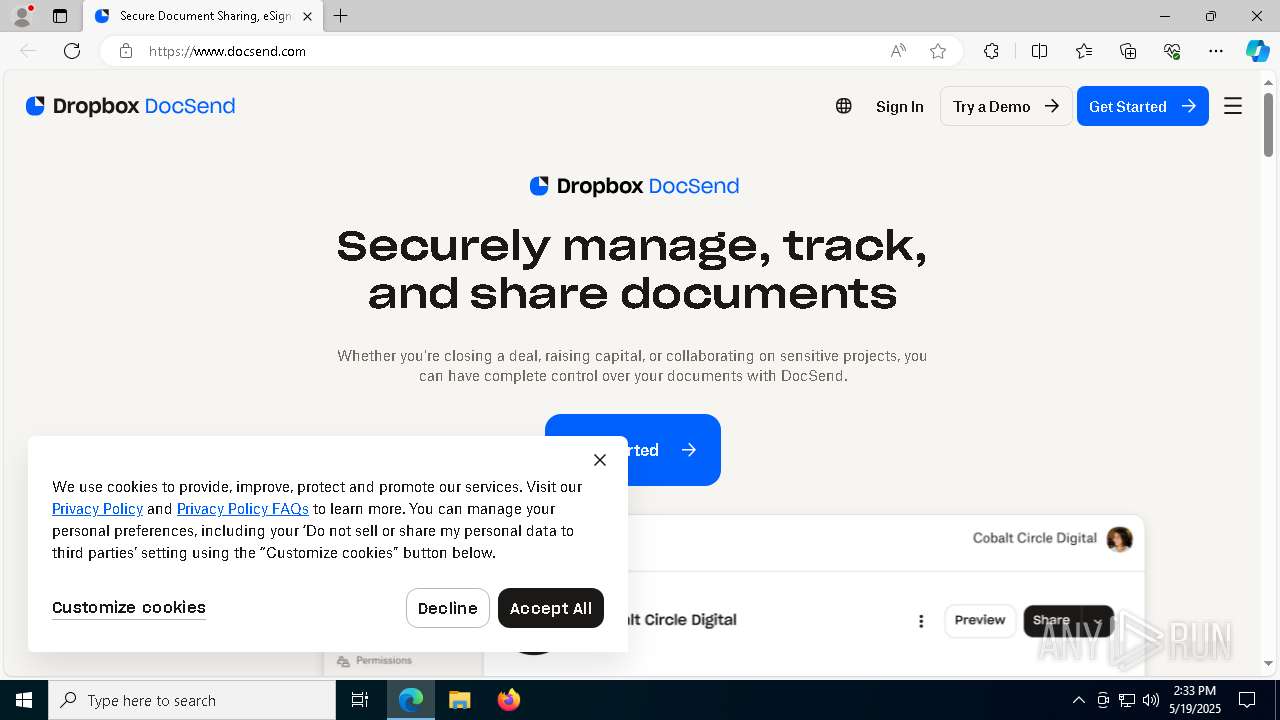
Task: Accept All cookies
Action: tap(551, 608)
